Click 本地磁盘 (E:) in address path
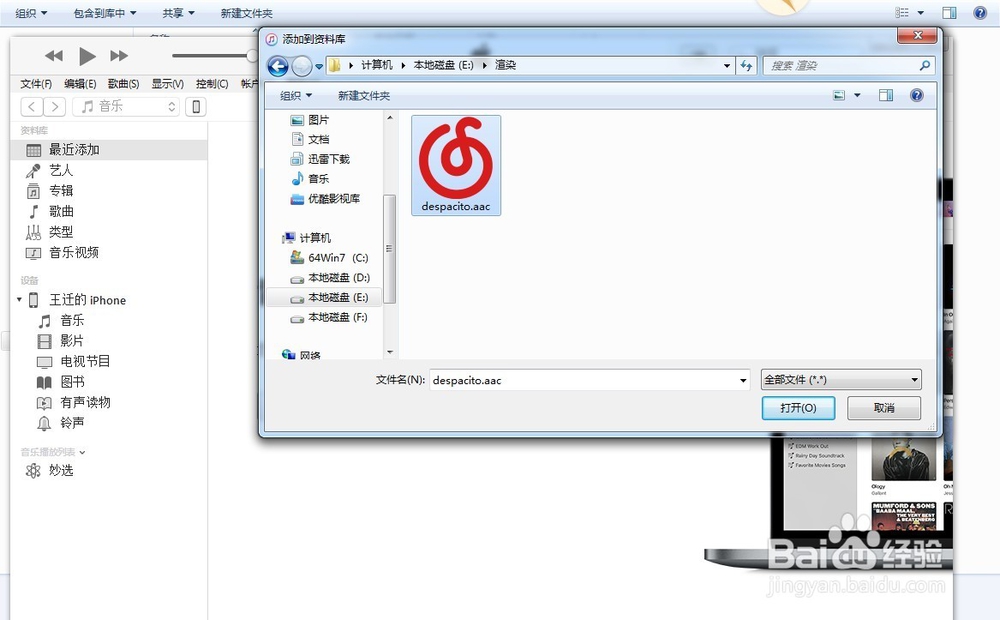The height and width of the screenshot is (620, 1000). tap(443, 65)
